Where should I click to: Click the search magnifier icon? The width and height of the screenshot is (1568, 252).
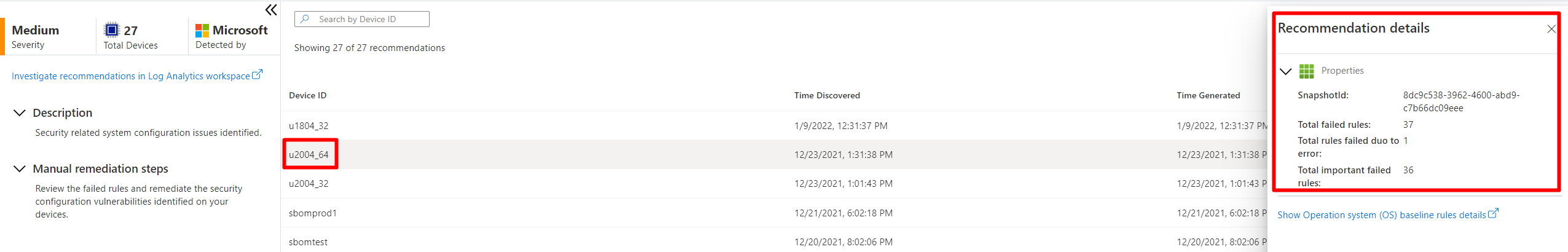point(305,19)
